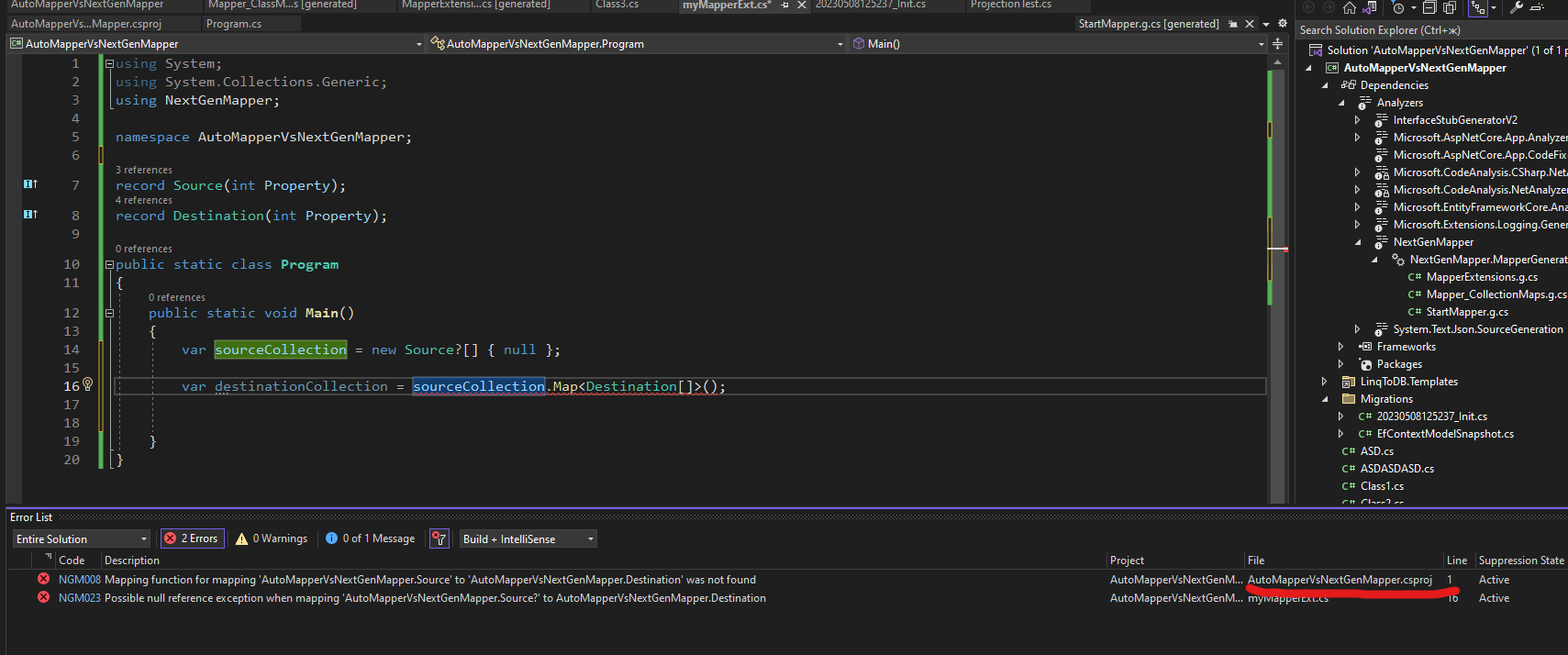Open the Entire Solution scope dropdown

pyautogui.click(x=81, y=538)
